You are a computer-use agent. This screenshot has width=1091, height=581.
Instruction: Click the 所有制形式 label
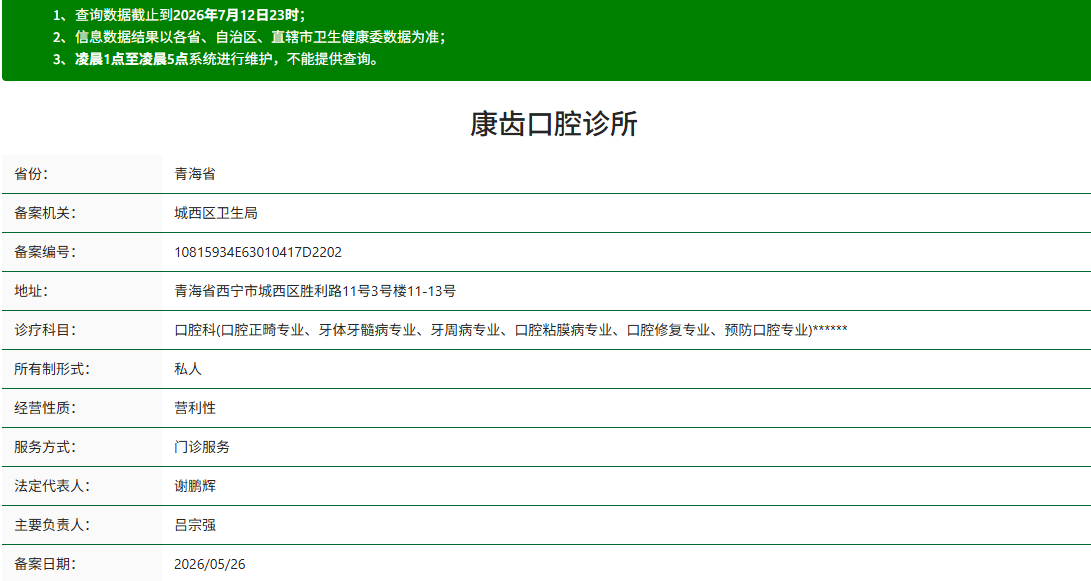click(x=51, y=369)
